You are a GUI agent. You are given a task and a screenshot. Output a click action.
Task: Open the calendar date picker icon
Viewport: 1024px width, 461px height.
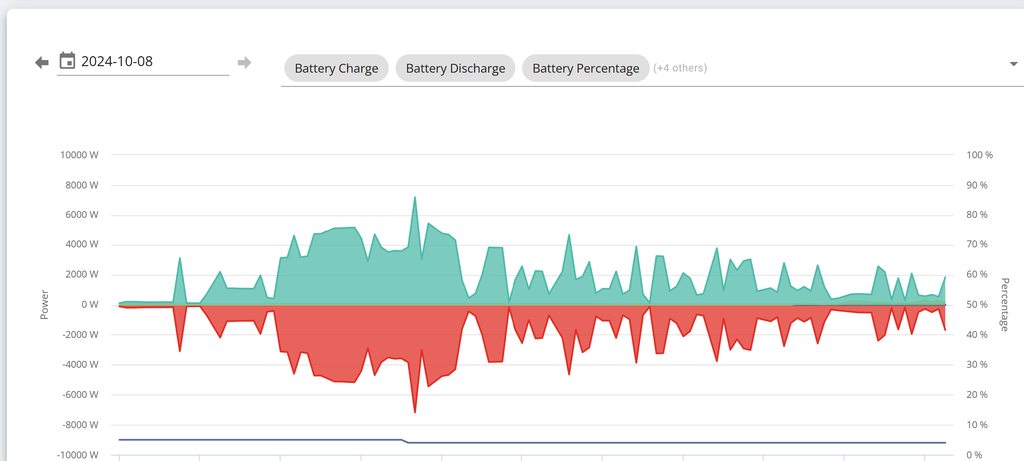tap(67, 61)
